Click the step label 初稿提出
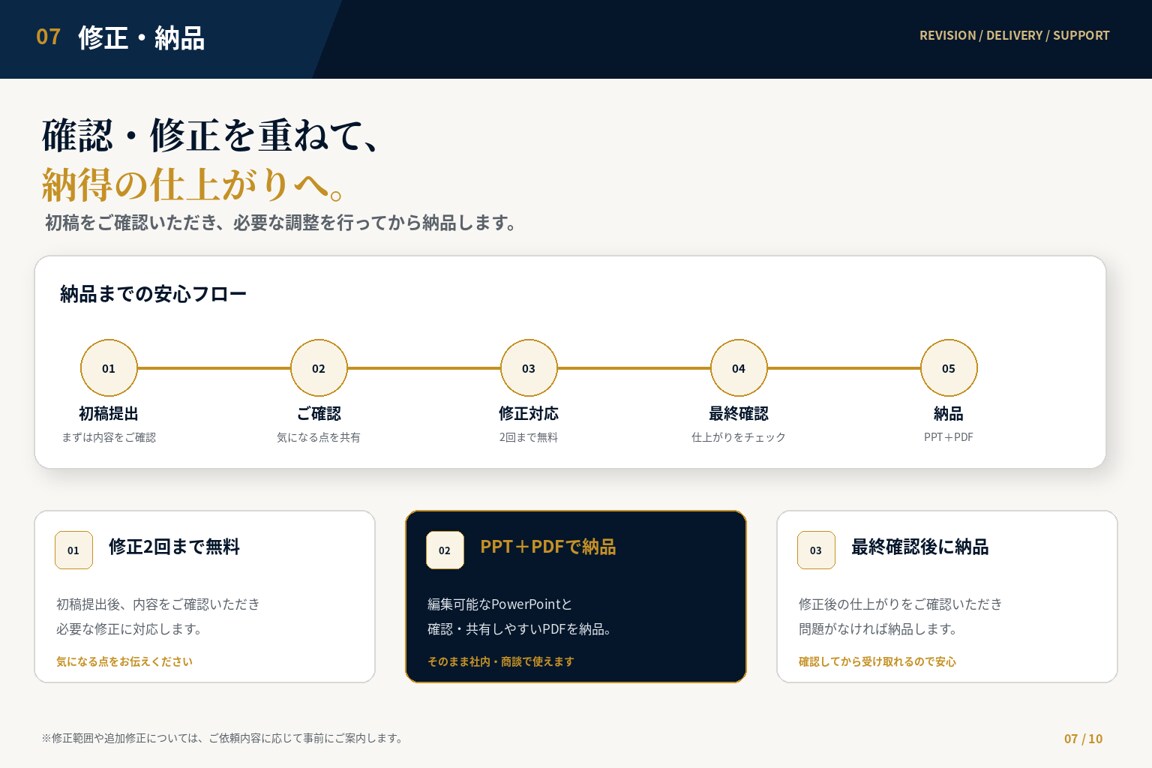 click(x=109, y=414)
